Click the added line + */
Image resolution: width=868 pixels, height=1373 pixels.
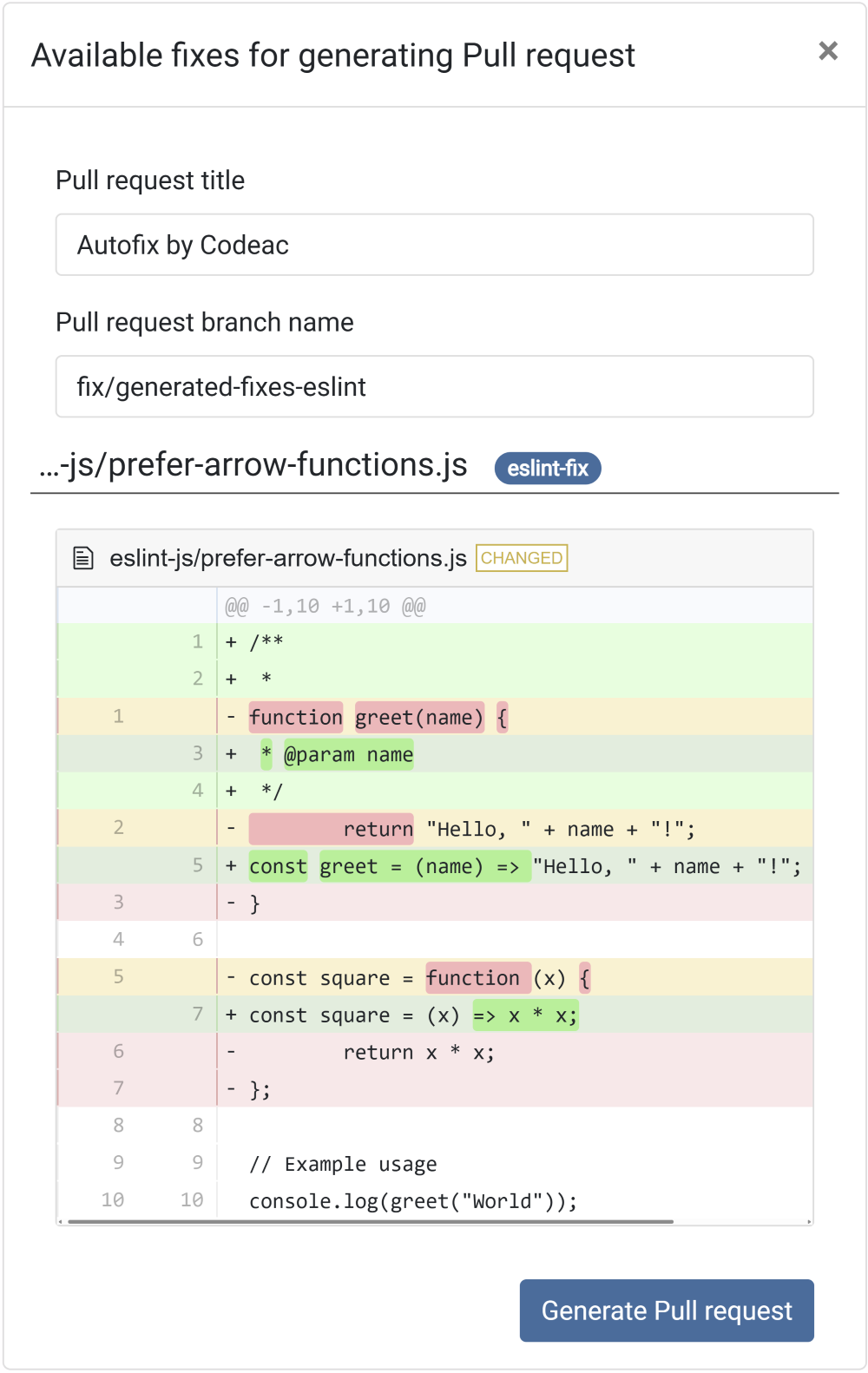pyautogui.click(x=435, y=792)
